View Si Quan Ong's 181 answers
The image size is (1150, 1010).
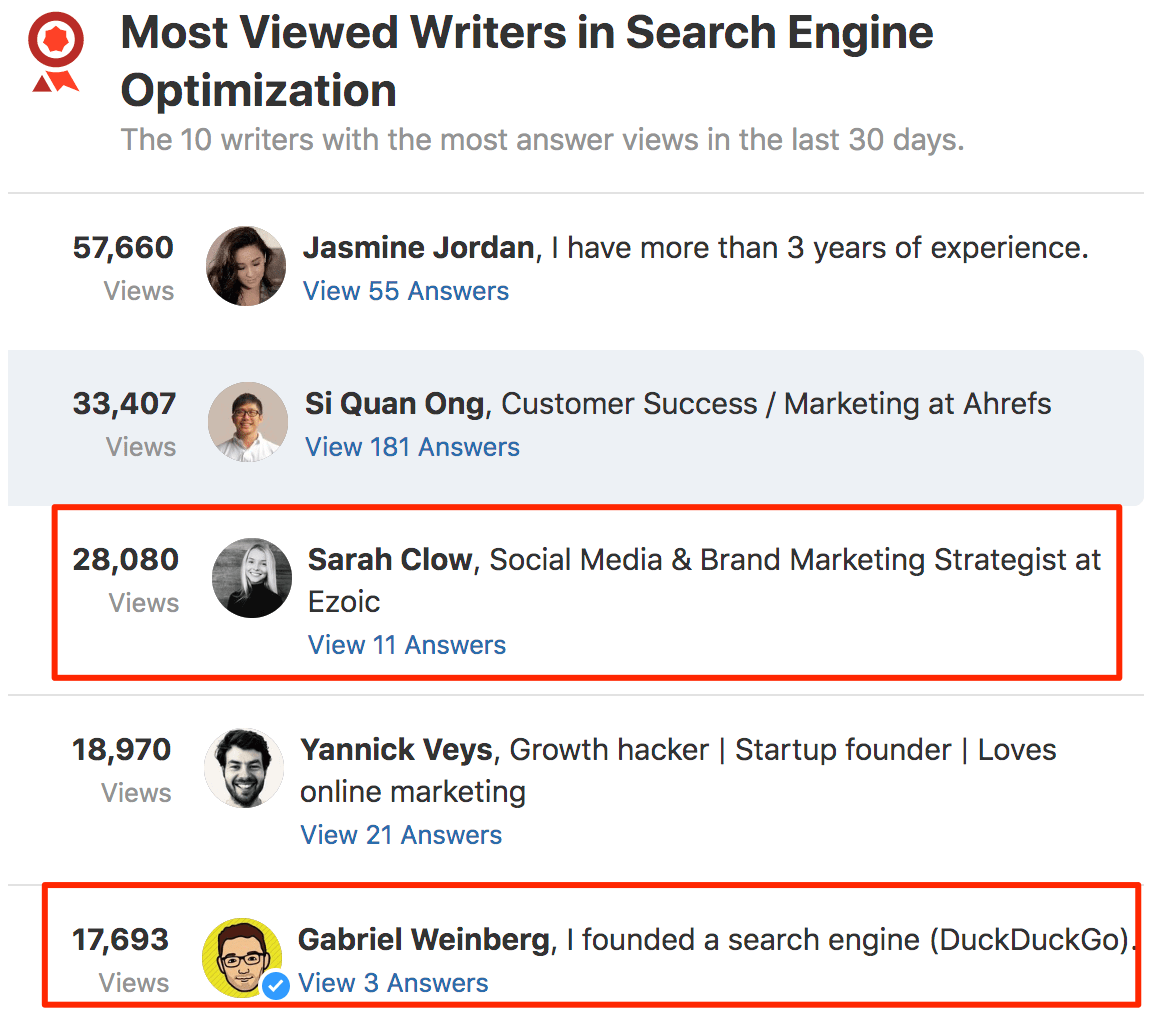(x=412, y=447)
